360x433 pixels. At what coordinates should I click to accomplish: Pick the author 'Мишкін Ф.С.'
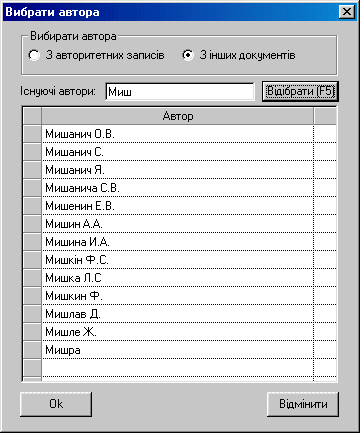coord(178,260)
